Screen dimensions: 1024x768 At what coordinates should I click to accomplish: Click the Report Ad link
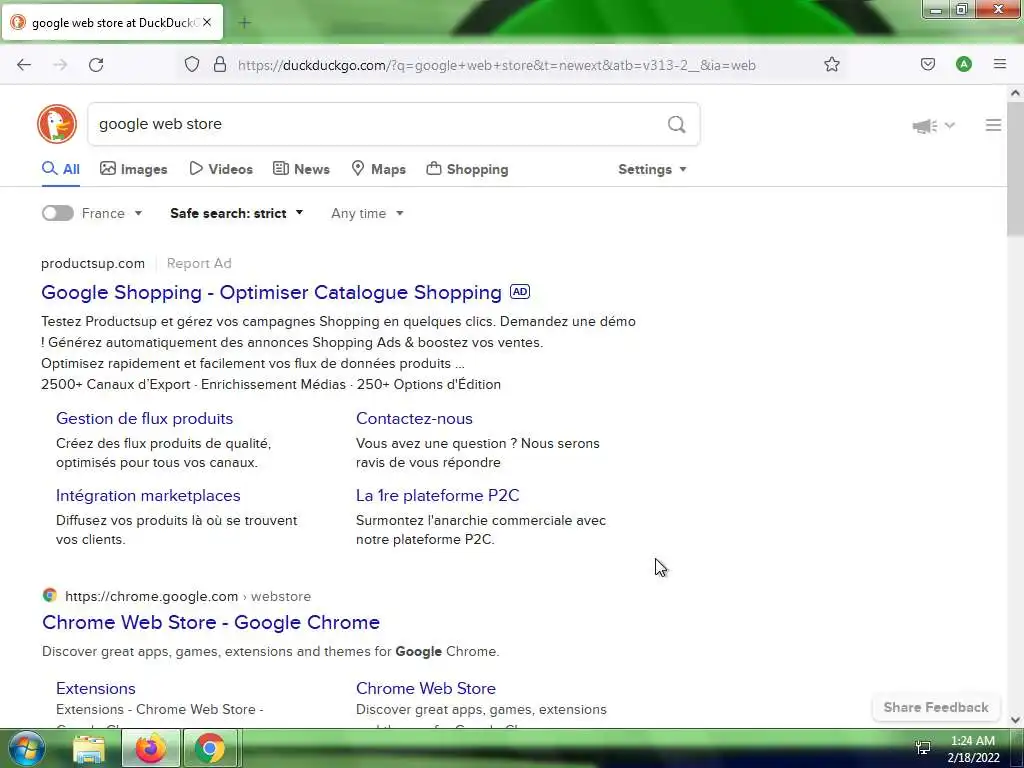199,263
